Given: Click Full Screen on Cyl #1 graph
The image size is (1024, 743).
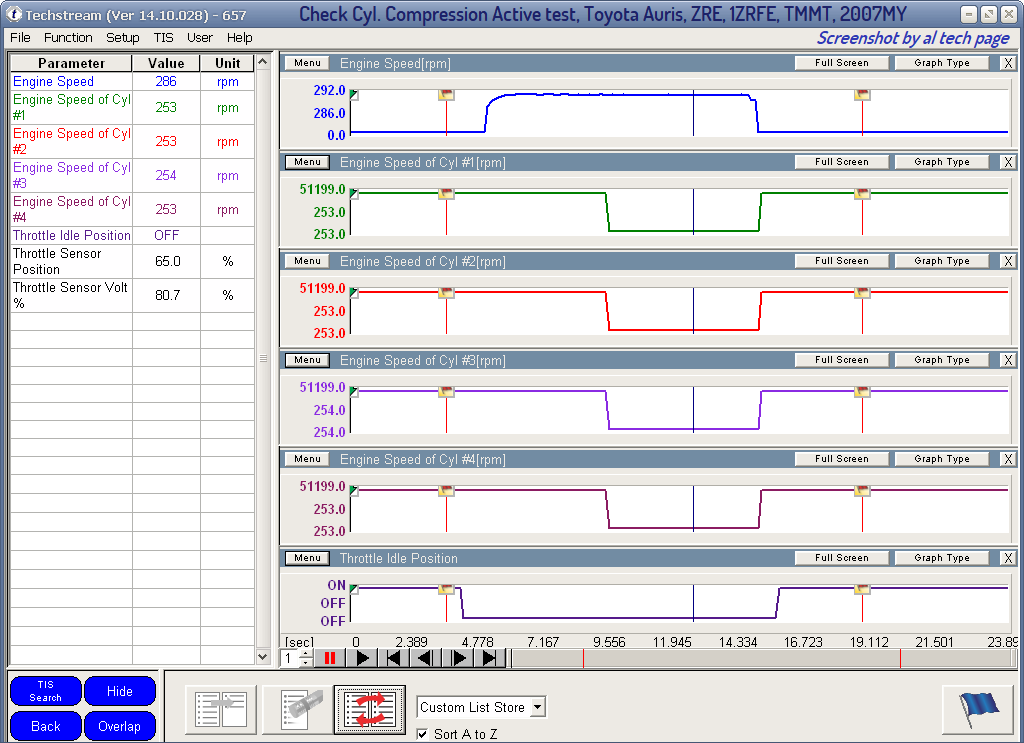Looking at the screenshot, I should click(841, 162).
